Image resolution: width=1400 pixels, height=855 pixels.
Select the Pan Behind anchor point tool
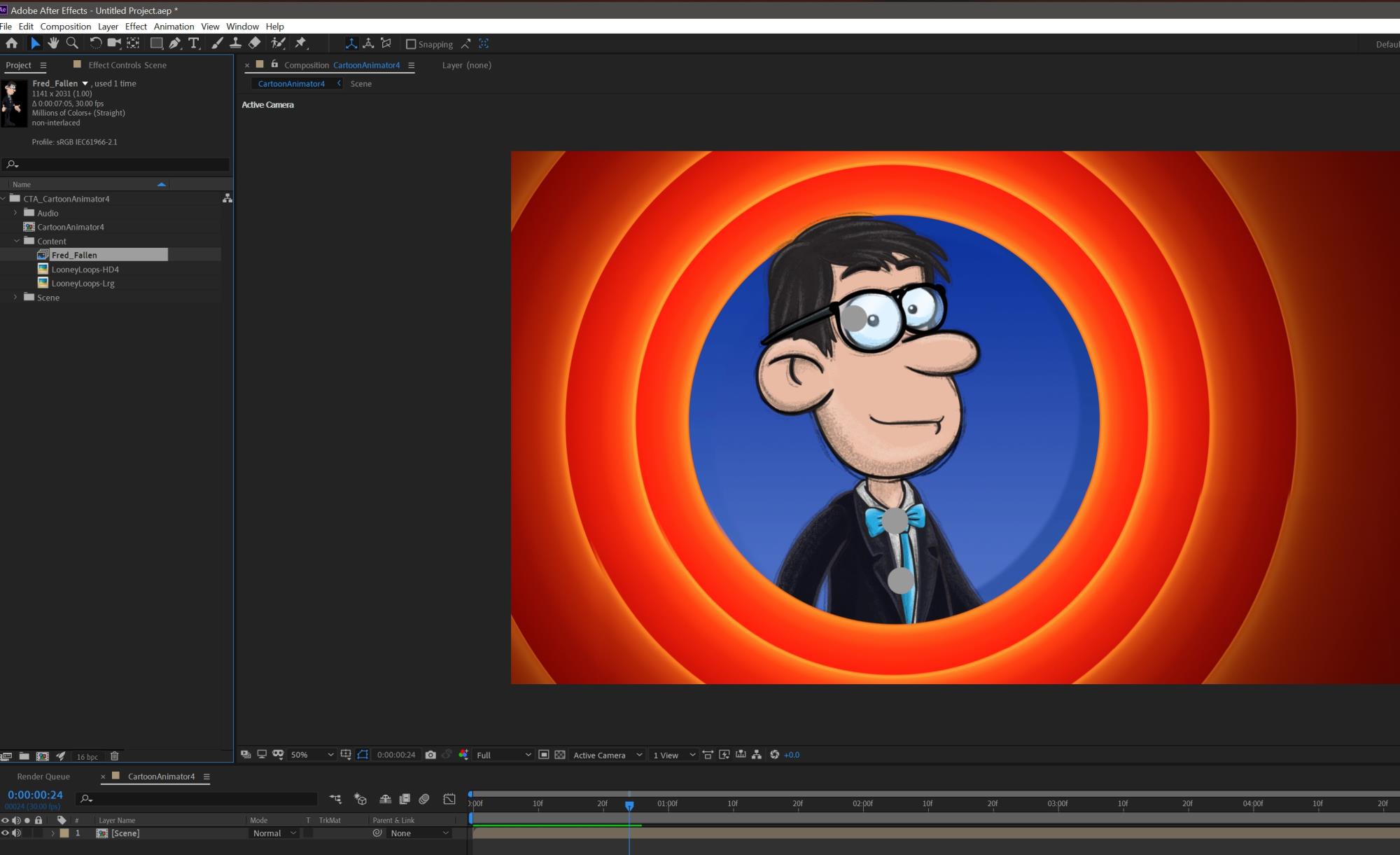133,43
